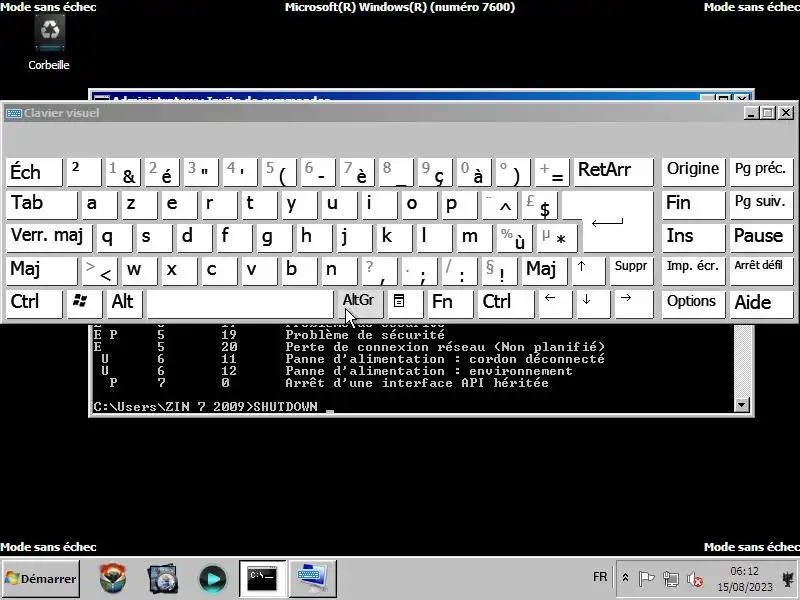Click the Windows logo key
The width and height of the screenshot is (800, 600).
click(x=85, y=303)
